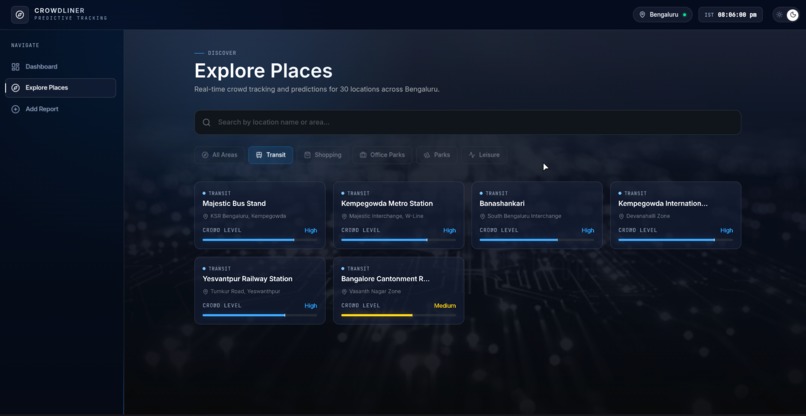Open Kempegowda International card

click(x=675, y=215)
